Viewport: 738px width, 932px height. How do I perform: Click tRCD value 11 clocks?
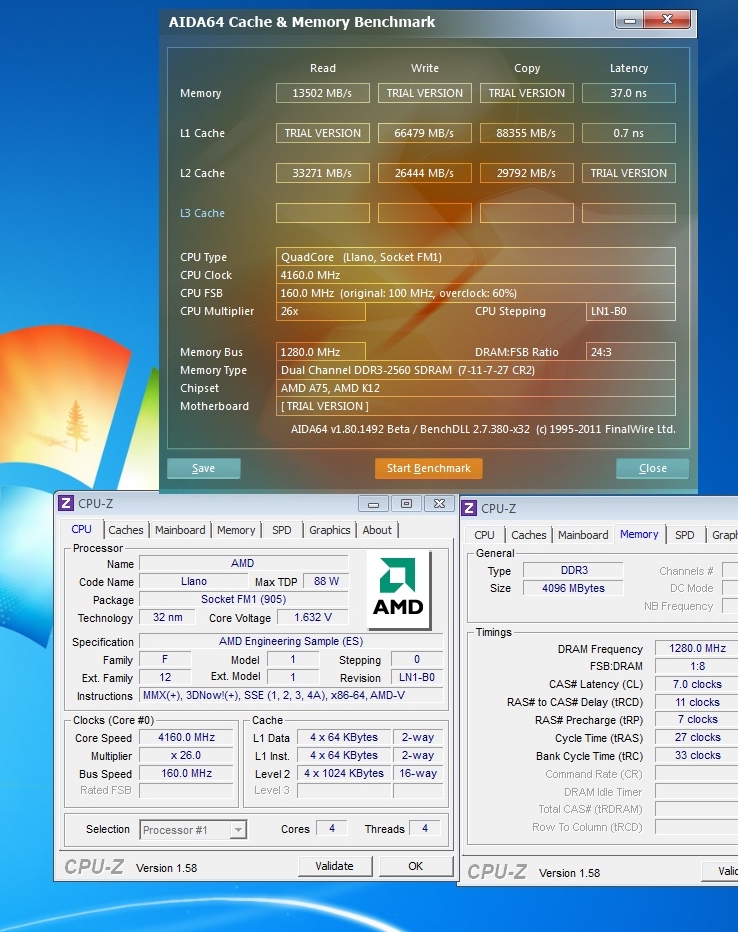click(697, 702)
